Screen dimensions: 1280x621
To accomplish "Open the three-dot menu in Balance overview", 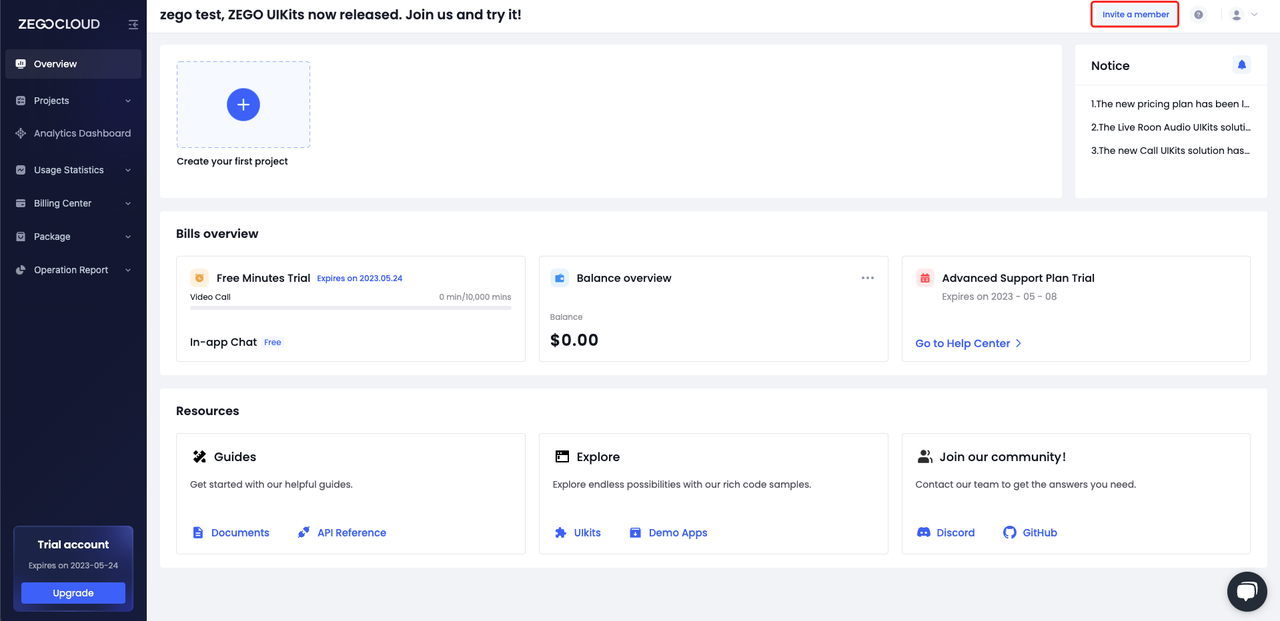I will 867,278.
